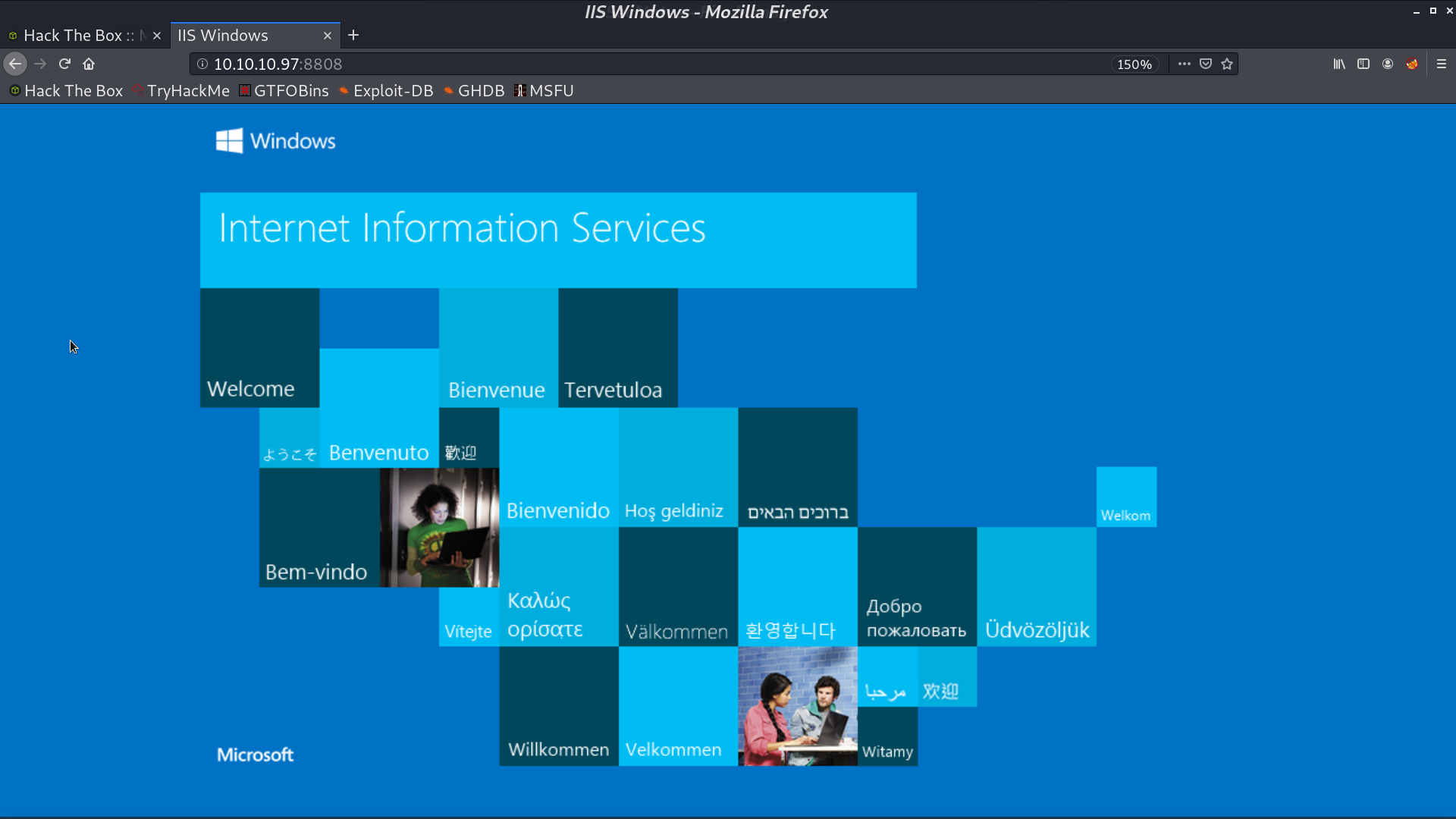Click the Windows logo on page
1456x819 pixels.
(x=276, y=141)
